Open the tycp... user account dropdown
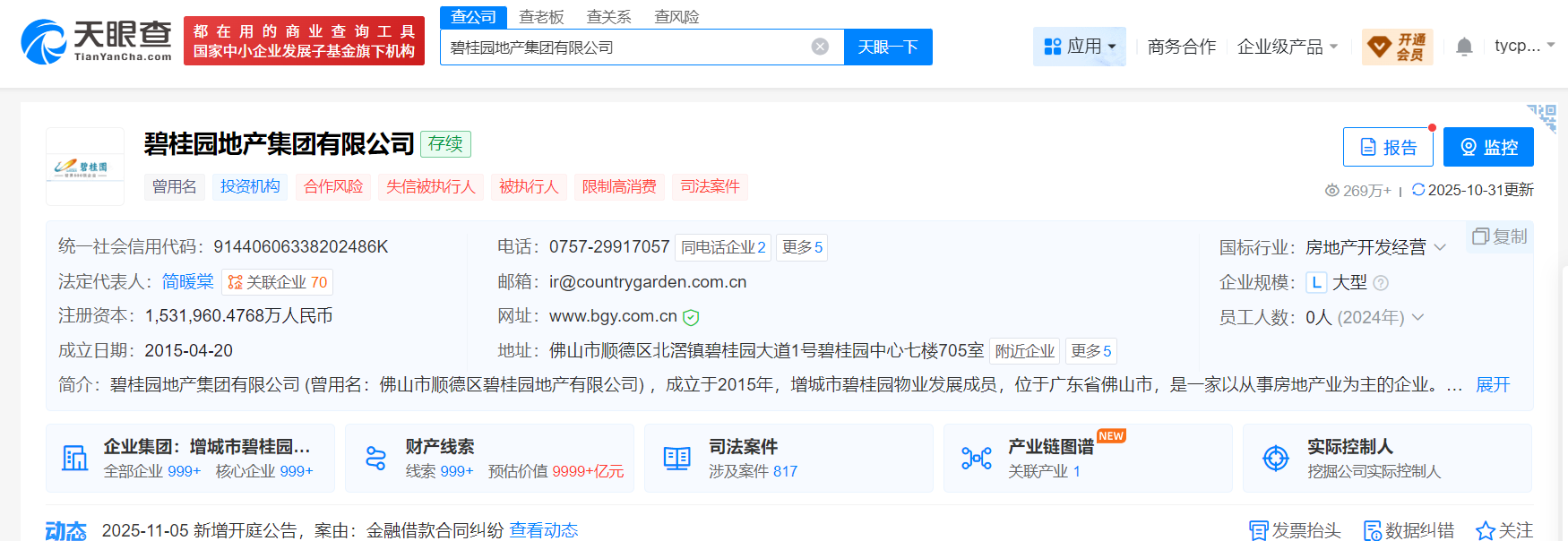Screen dimensions: 1568x541 click(x=1524, y=46)
